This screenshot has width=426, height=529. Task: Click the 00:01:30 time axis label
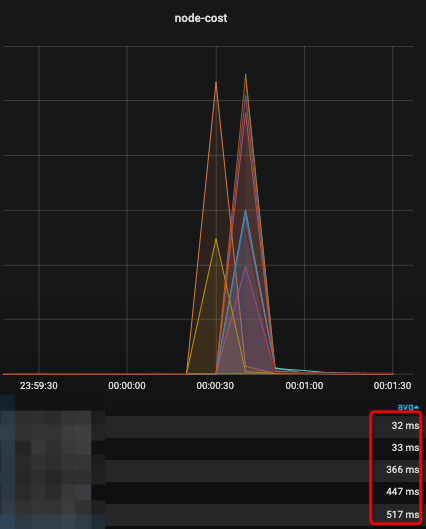[x=392, y=386]
